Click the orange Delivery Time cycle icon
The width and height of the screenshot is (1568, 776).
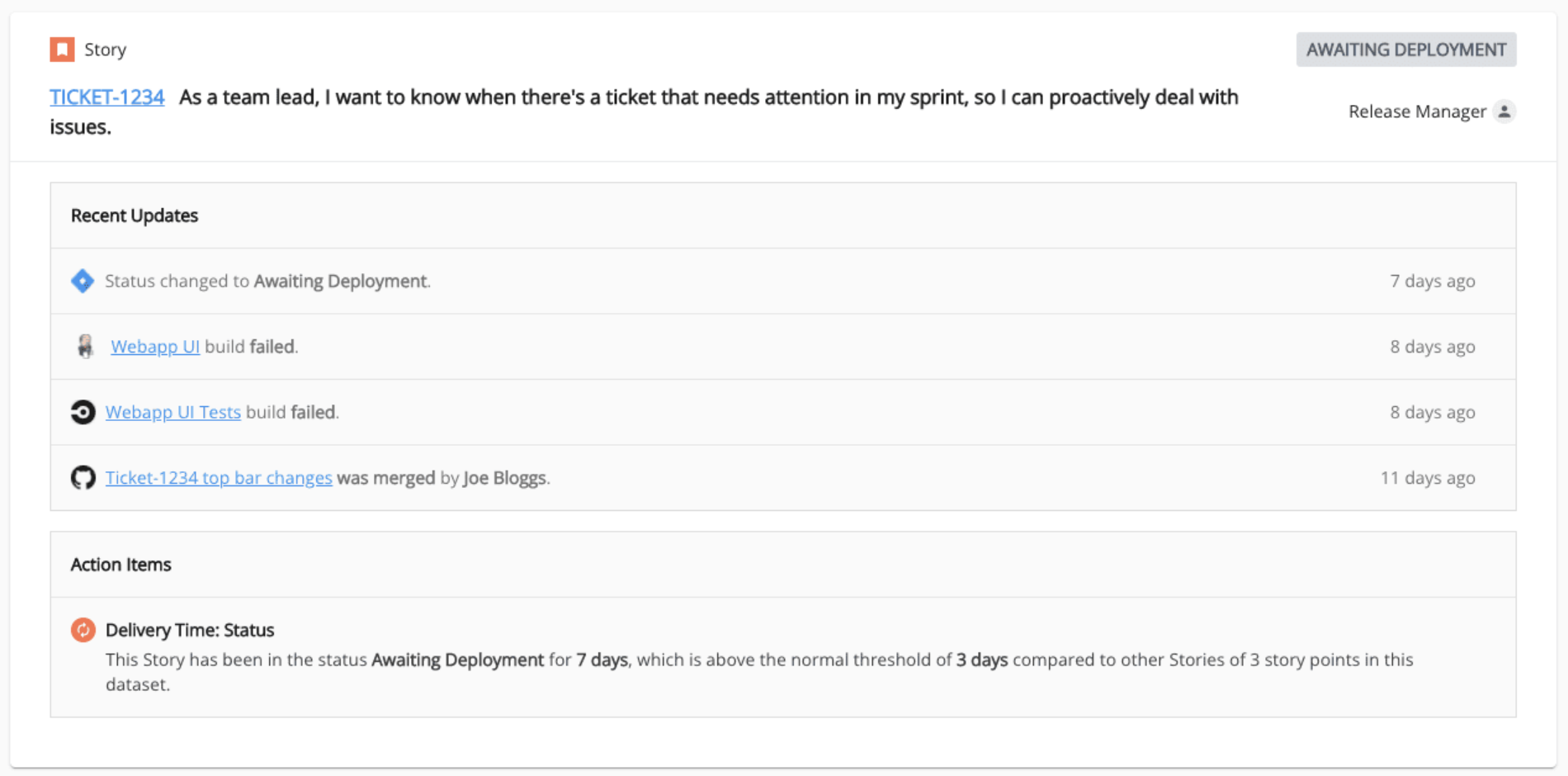[x=83, y=630]
